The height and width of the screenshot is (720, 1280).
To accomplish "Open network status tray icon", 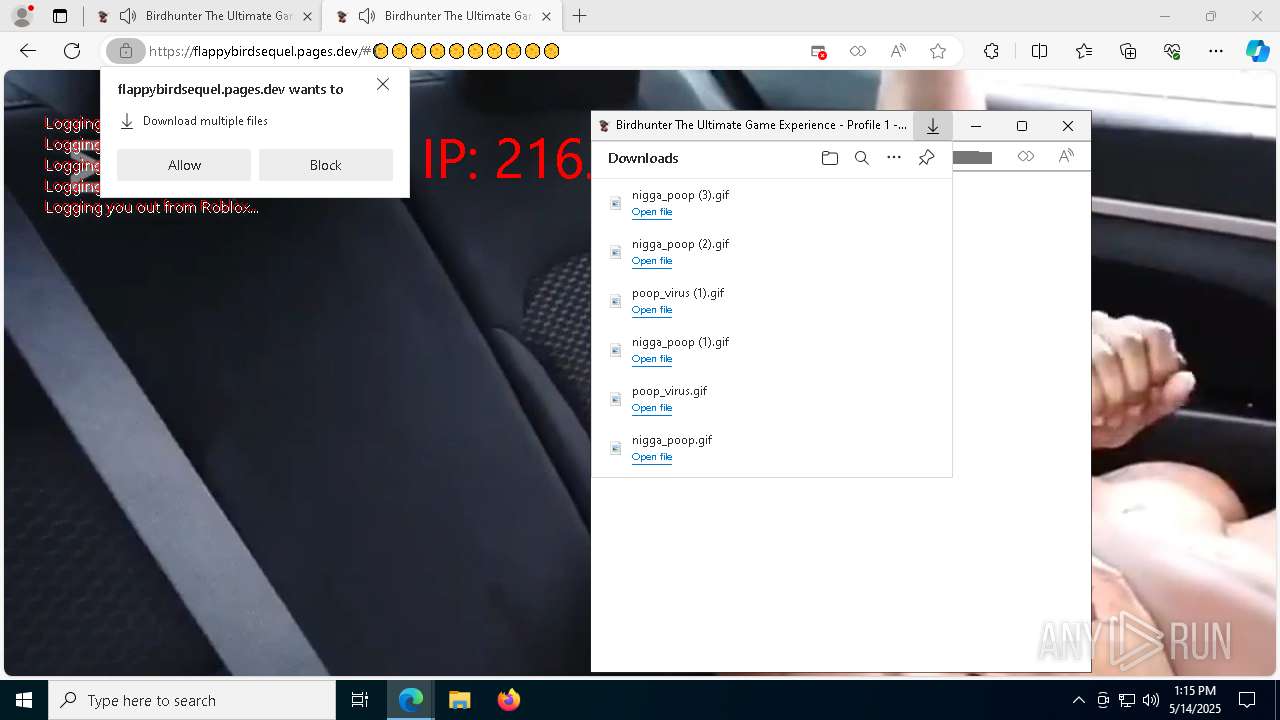I will (x=1127, y=700).
